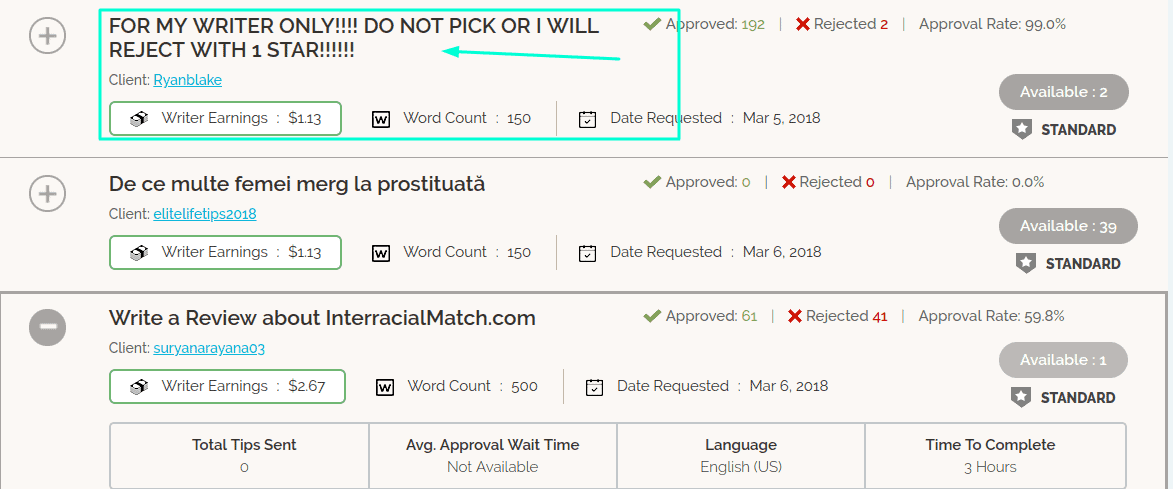The width and height of the screenshot is (1173, 489).
Task: Click the 'Available : 1' button
Action: [1063, 360]
